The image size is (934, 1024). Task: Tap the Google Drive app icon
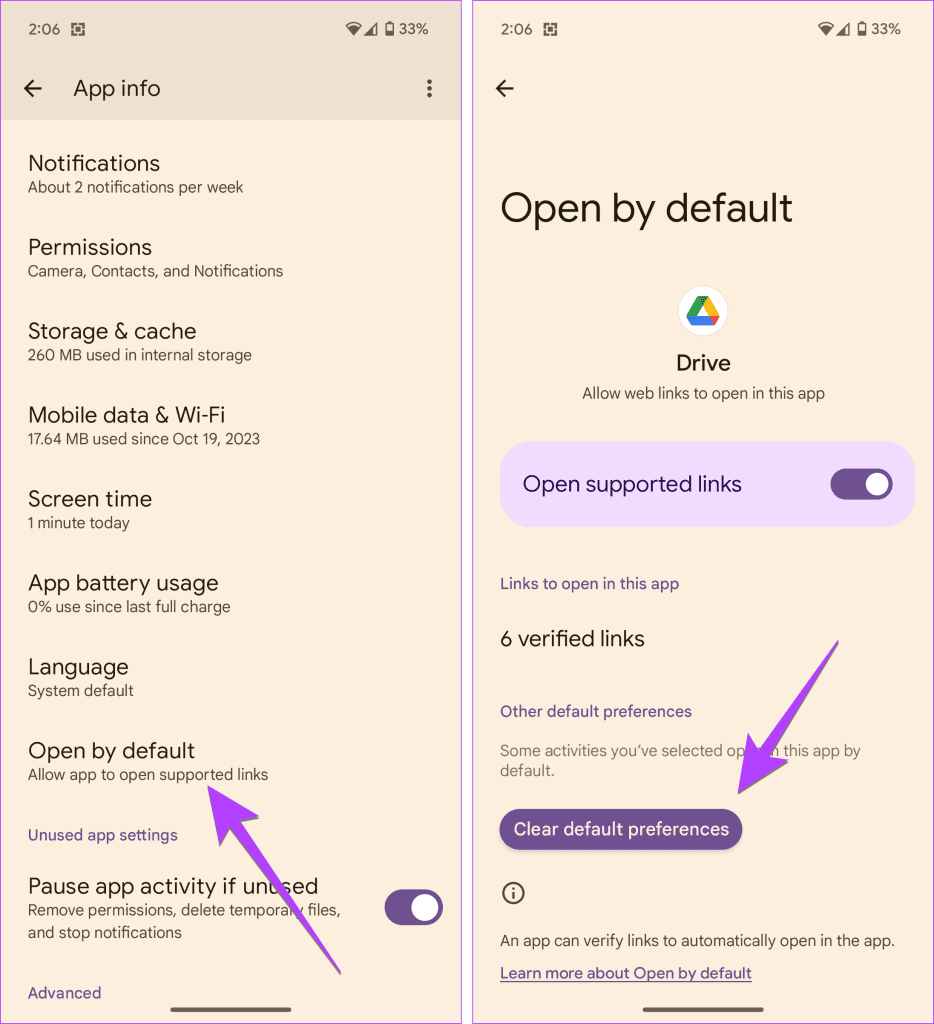(703, 311)
